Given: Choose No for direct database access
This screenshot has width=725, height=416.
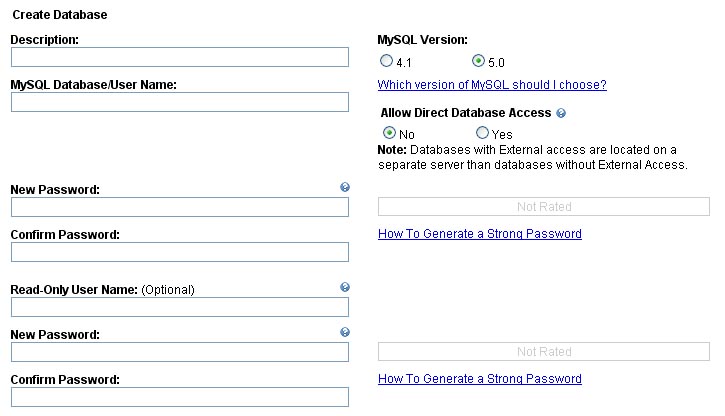Looking at the screenshot, I should tap(389, 133).
